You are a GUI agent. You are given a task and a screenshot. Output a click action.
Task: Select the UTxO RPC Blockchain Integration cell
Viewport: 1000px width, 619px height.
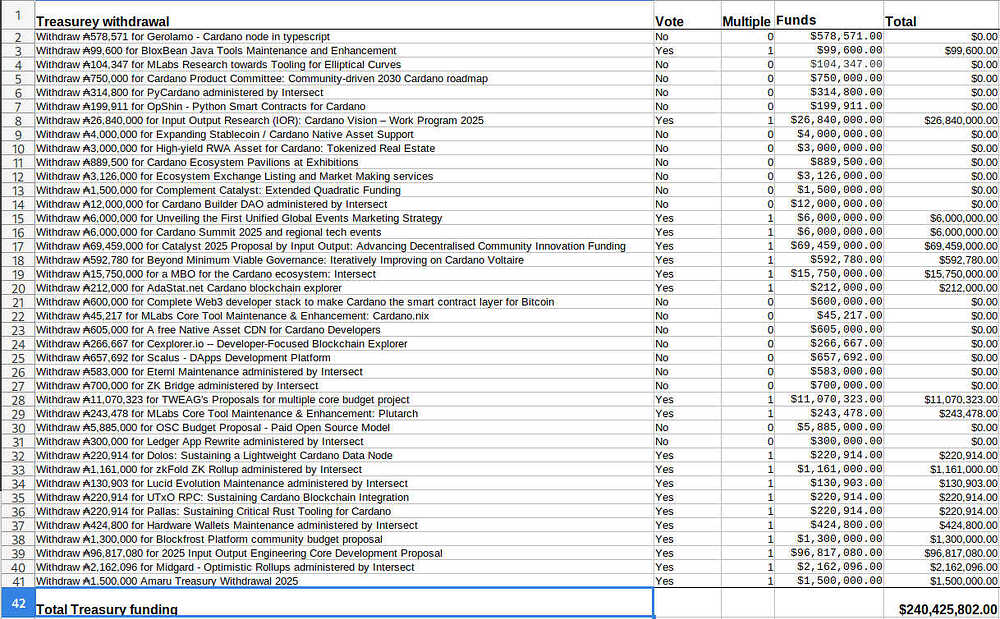(344, 497)
